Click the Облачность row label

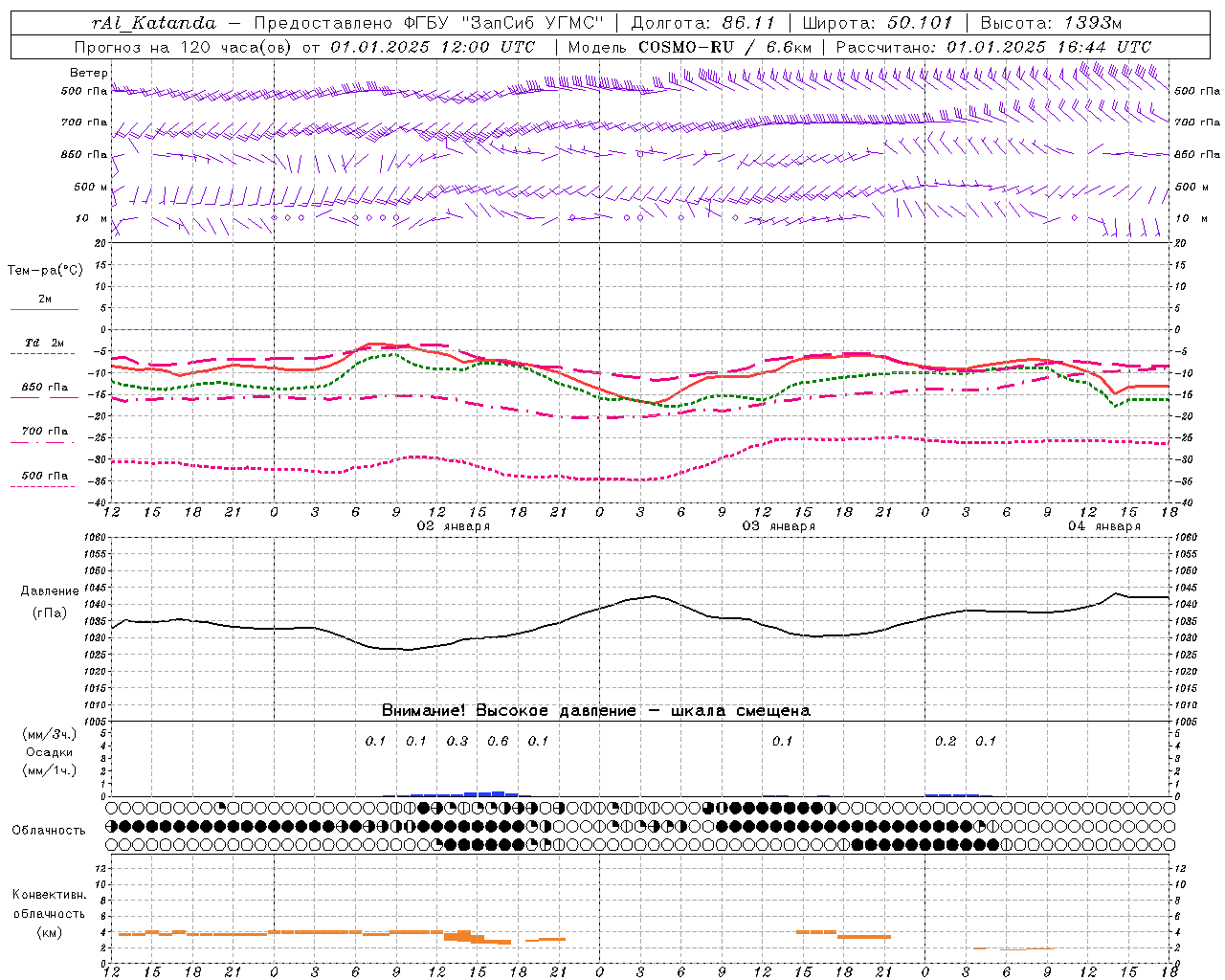point(49,831)
